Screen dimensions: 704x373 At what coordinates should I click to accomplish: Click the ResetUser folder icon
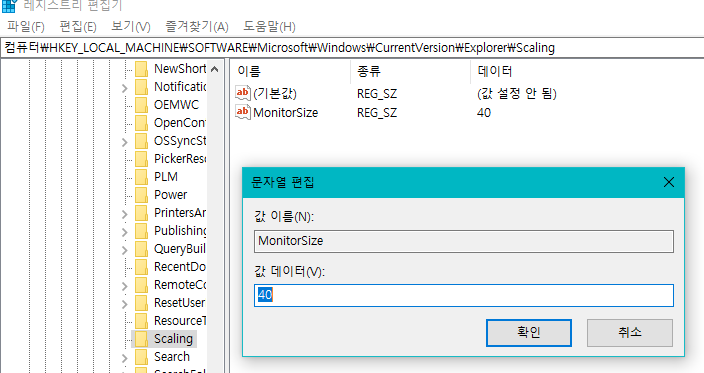pos(141,303)
